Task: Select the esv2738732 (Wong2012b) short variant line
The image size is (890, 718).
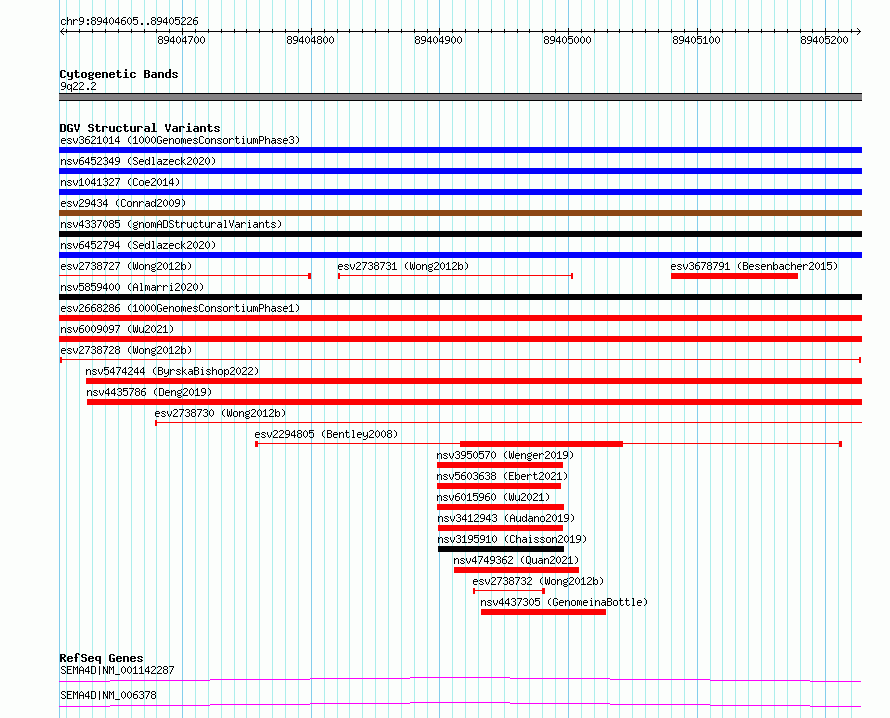Action: 509,591
